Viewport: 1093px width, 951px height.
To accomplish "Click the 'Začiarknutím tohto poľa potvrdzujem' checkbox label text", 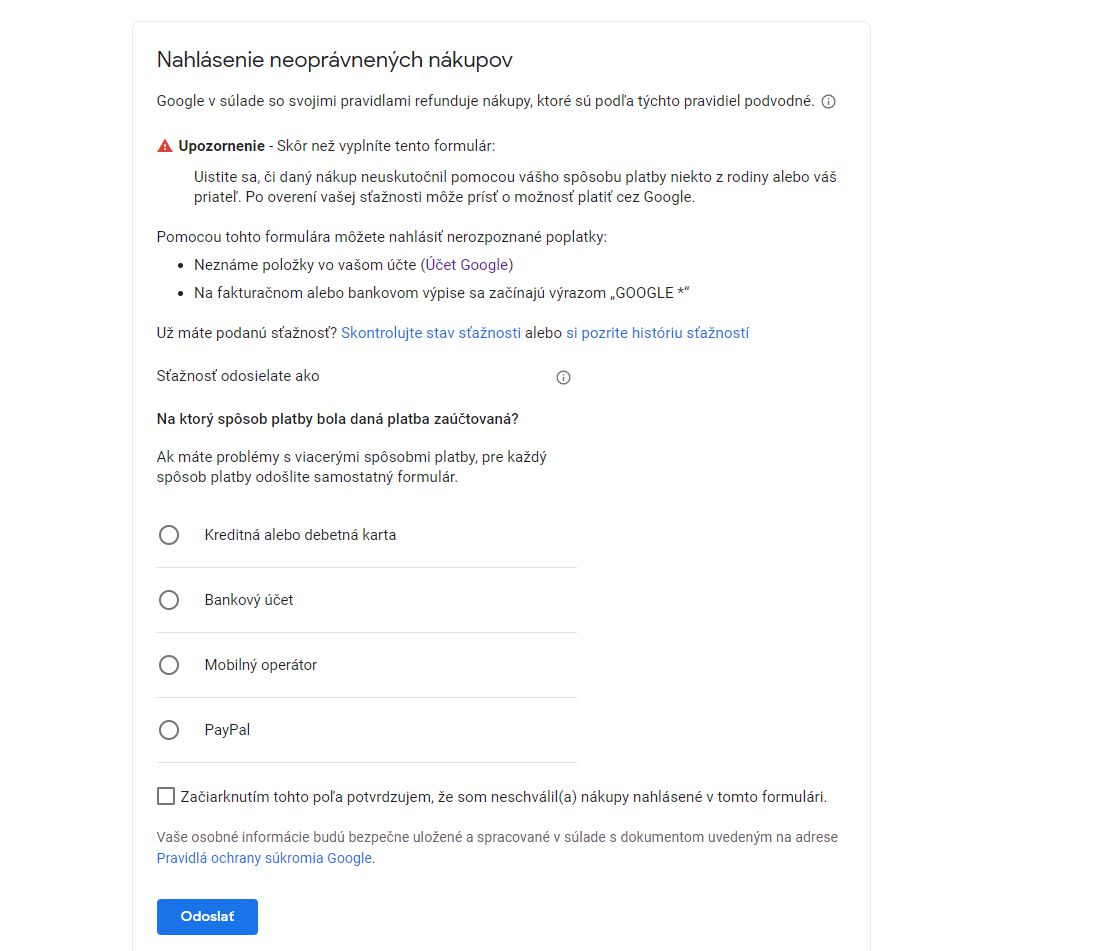I will (503, 797).
